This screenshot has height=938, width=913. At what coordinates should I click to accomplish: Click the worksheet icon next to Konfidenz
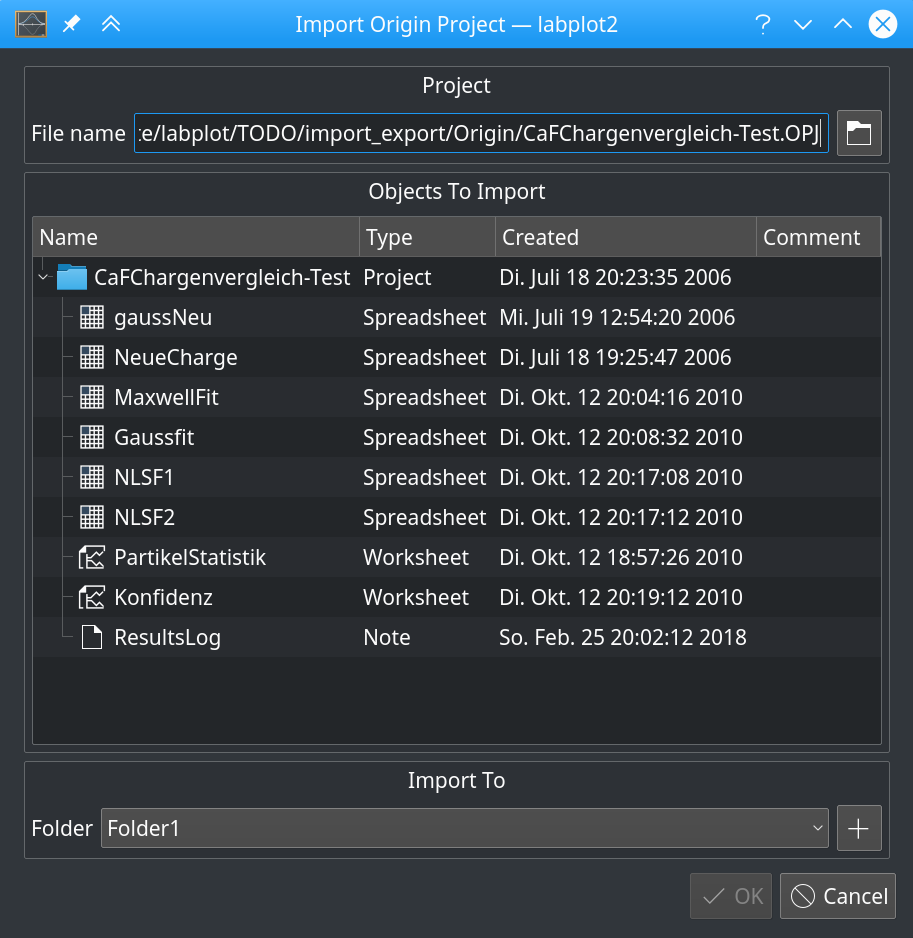point(91,597)
